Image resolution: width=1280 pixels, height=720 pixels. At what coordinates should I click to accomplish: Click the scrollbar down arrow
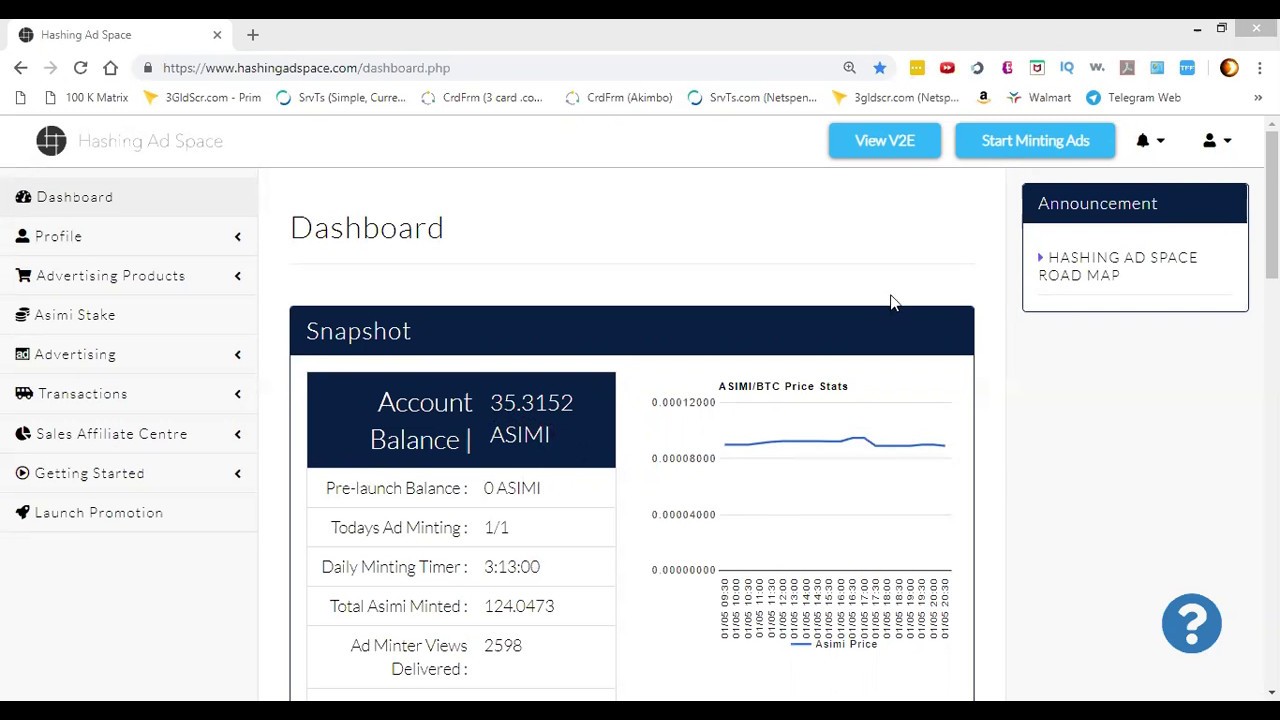[1272, 692]
